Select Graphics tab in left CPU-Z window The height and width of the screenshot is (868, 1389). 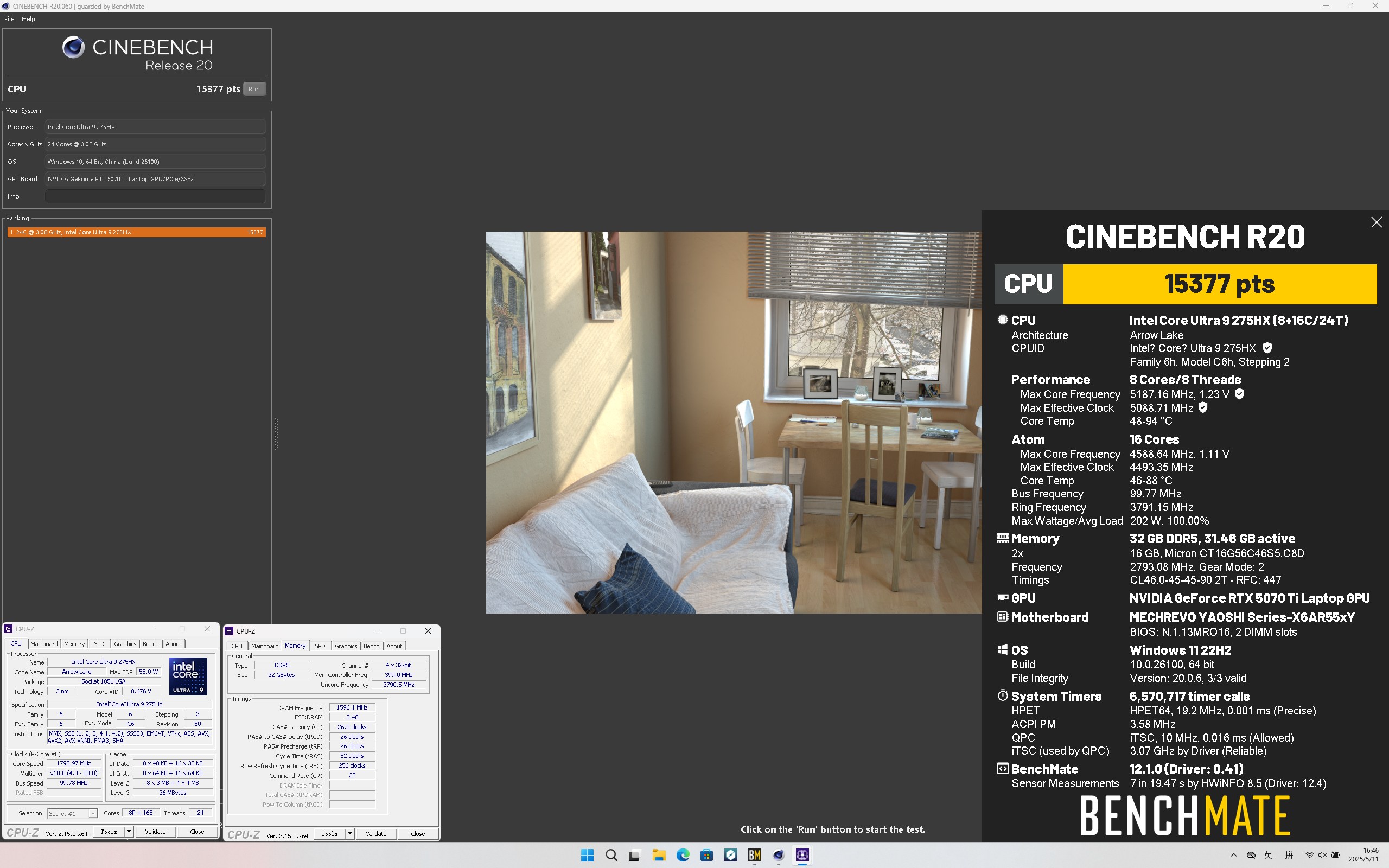point(125,644)
